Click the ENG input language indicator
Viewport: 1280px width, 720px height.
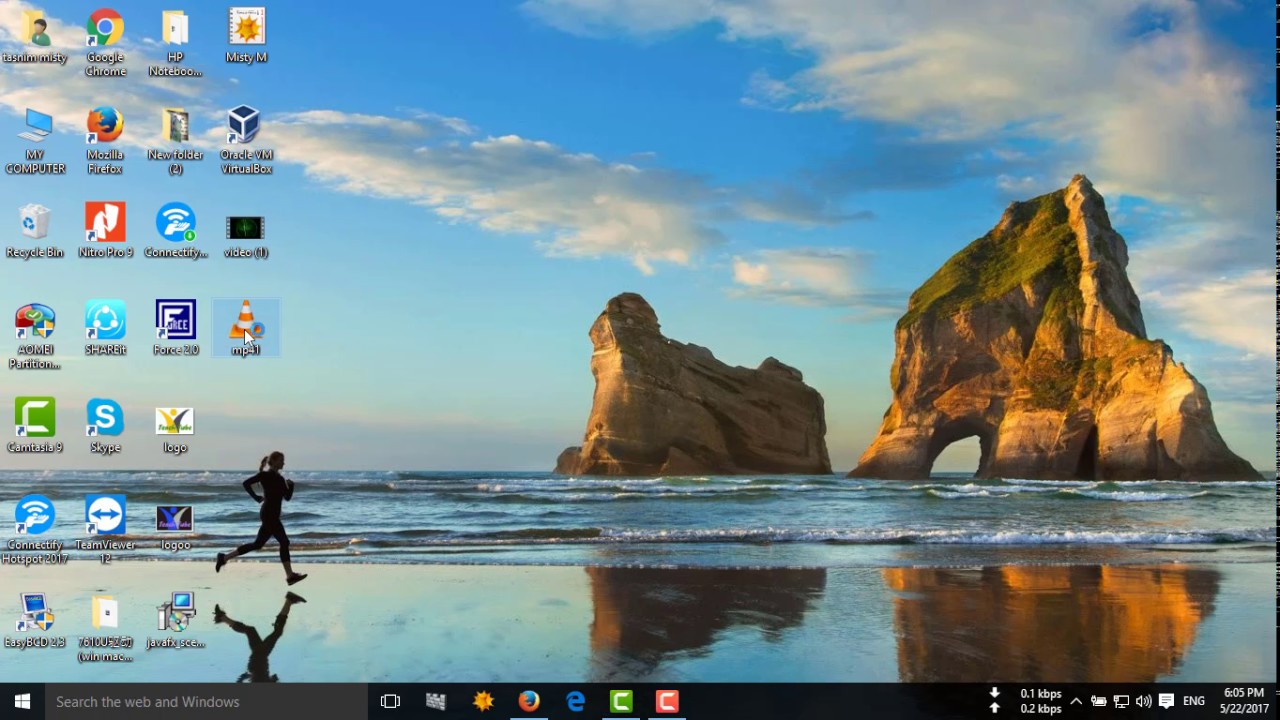pos(1194,701)
